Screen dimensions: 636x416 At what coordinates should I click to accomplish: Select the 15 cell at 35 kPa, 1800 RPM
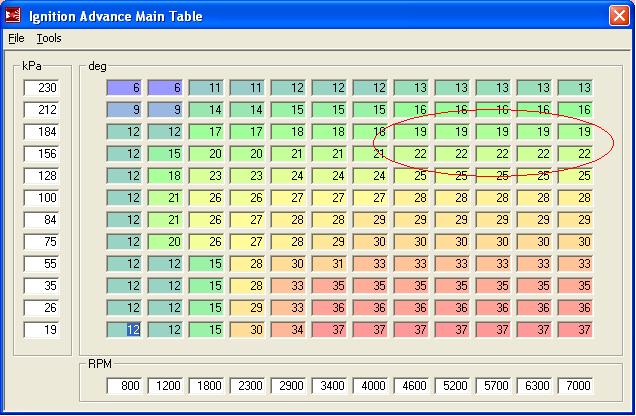pyautogui.click(x=206, y=285)
